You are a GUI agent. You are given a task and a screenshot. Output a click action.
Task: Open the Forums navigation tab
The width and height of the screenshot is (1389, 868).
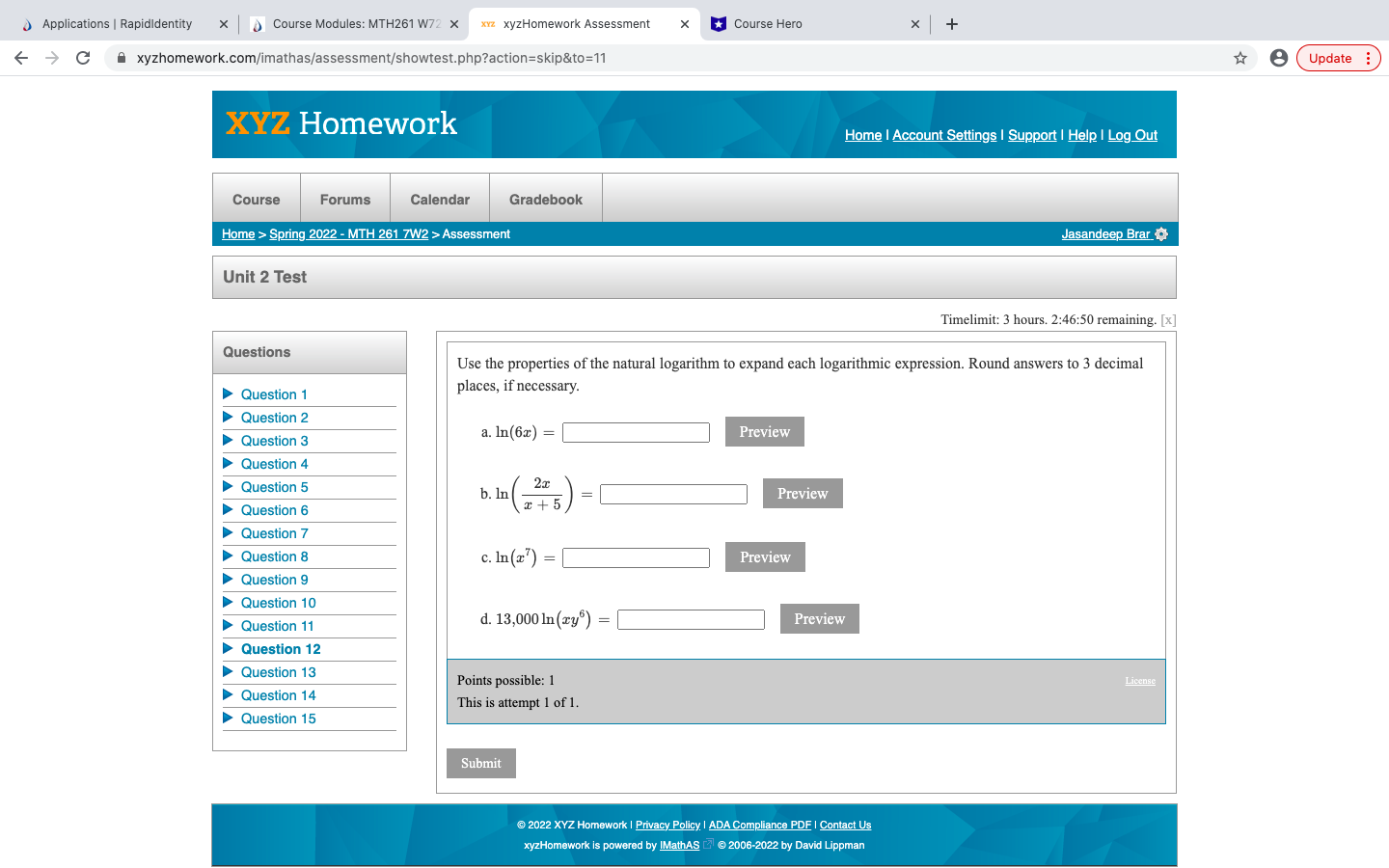click(345, 198)
